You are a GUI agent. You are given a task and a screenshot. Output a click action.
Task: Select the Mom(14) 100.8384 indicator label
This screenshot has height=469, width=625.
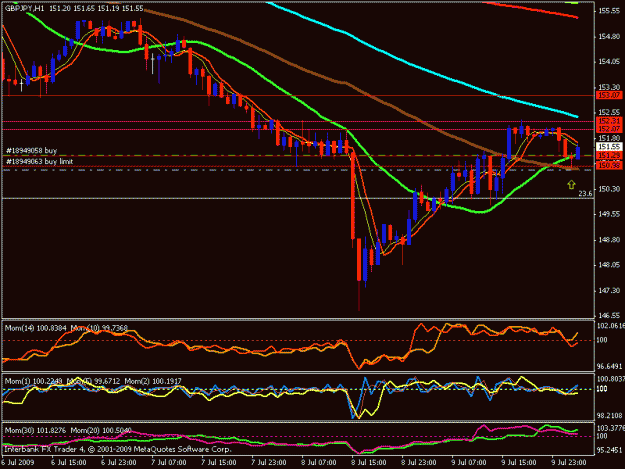[36, 328]
